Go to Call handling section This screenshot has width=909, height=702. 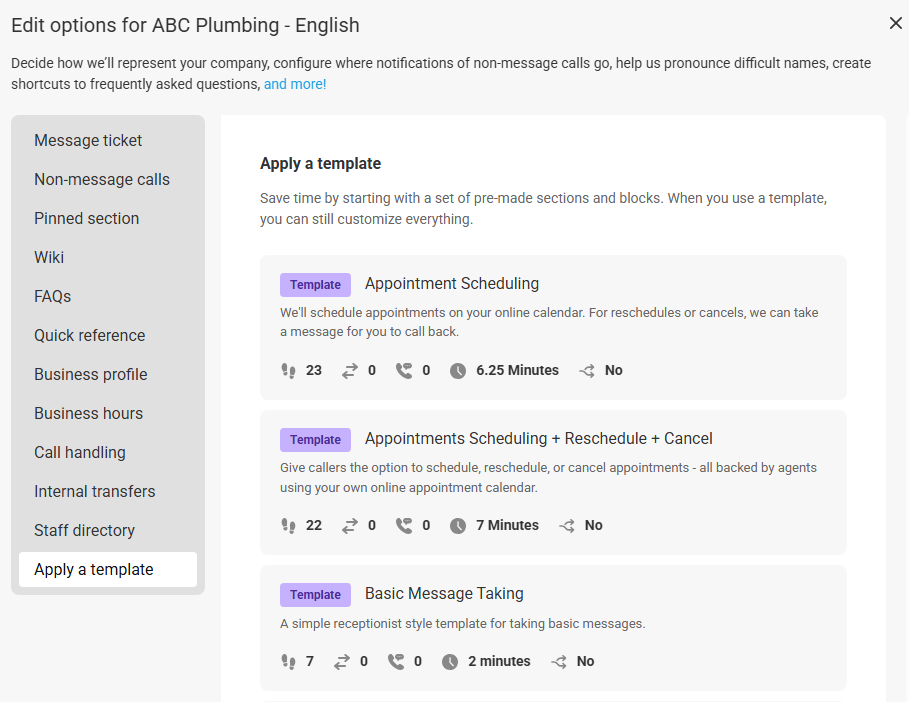[108, 452]
